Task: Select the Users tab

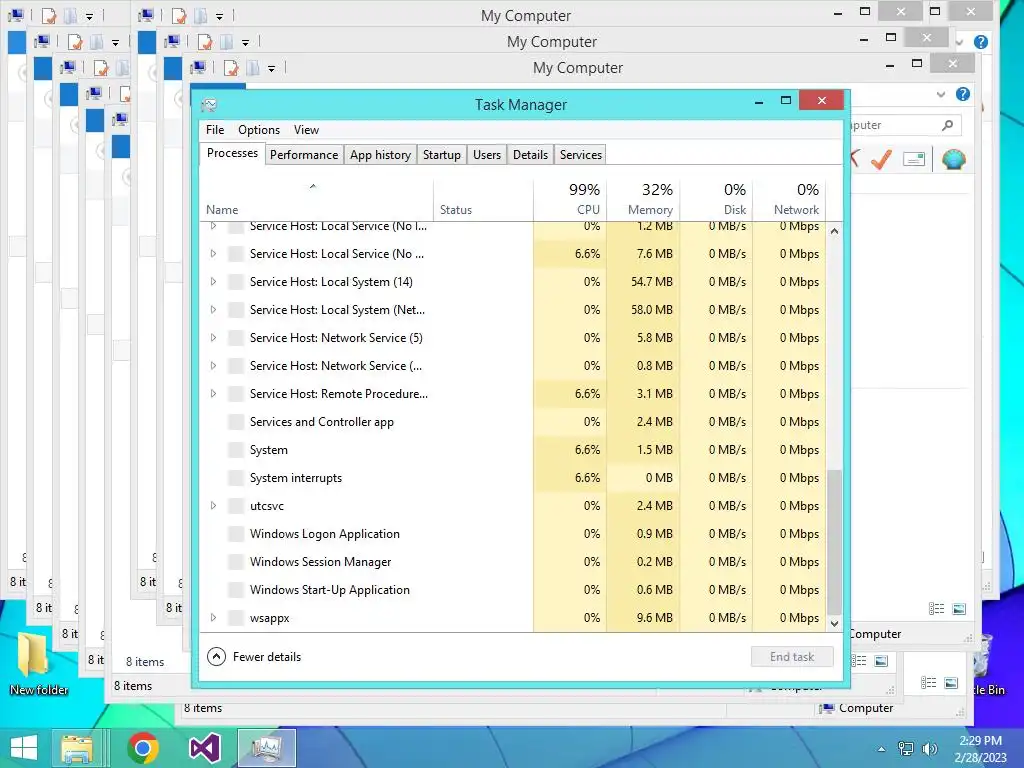Action: click(x=487, y=155)
